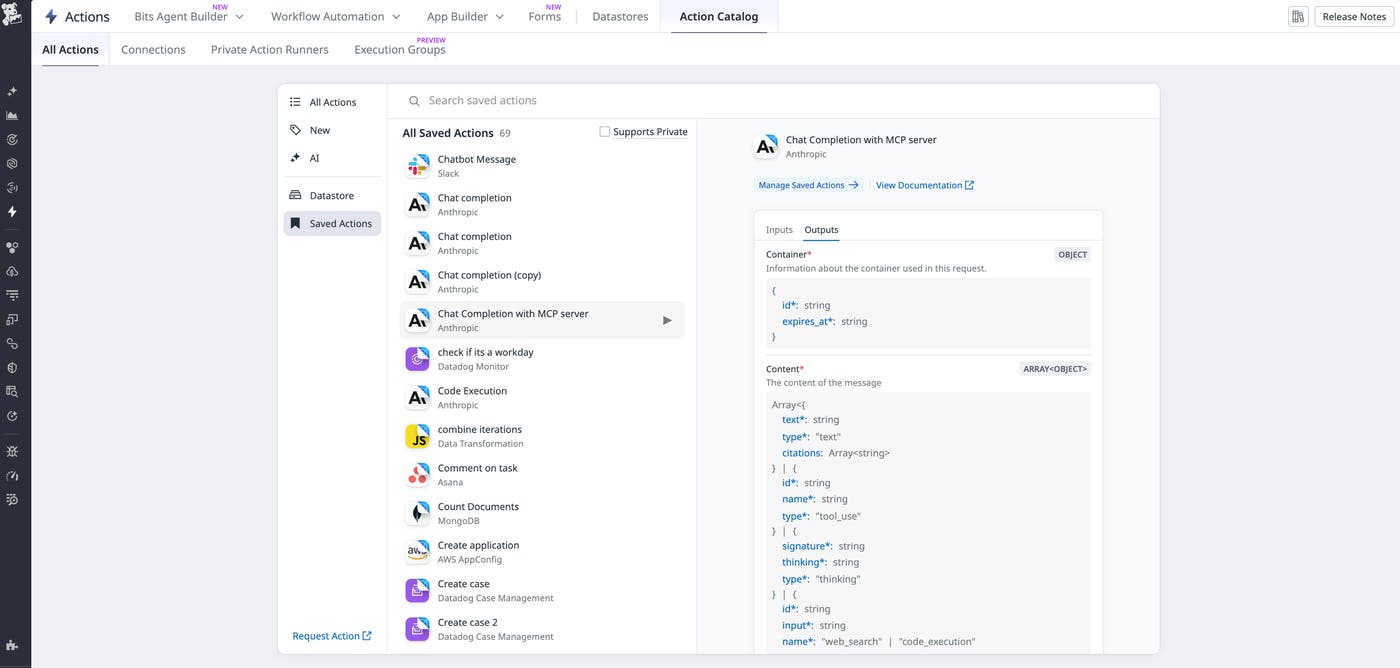Select the Count Documents action
1400x668 pixels.
[542, 514]
